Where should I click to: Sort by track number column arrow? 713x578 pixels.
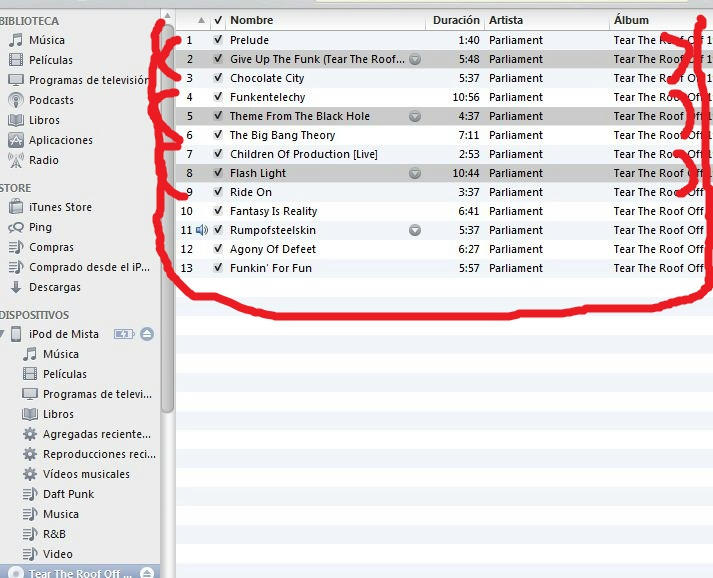[x=201, y=20]
